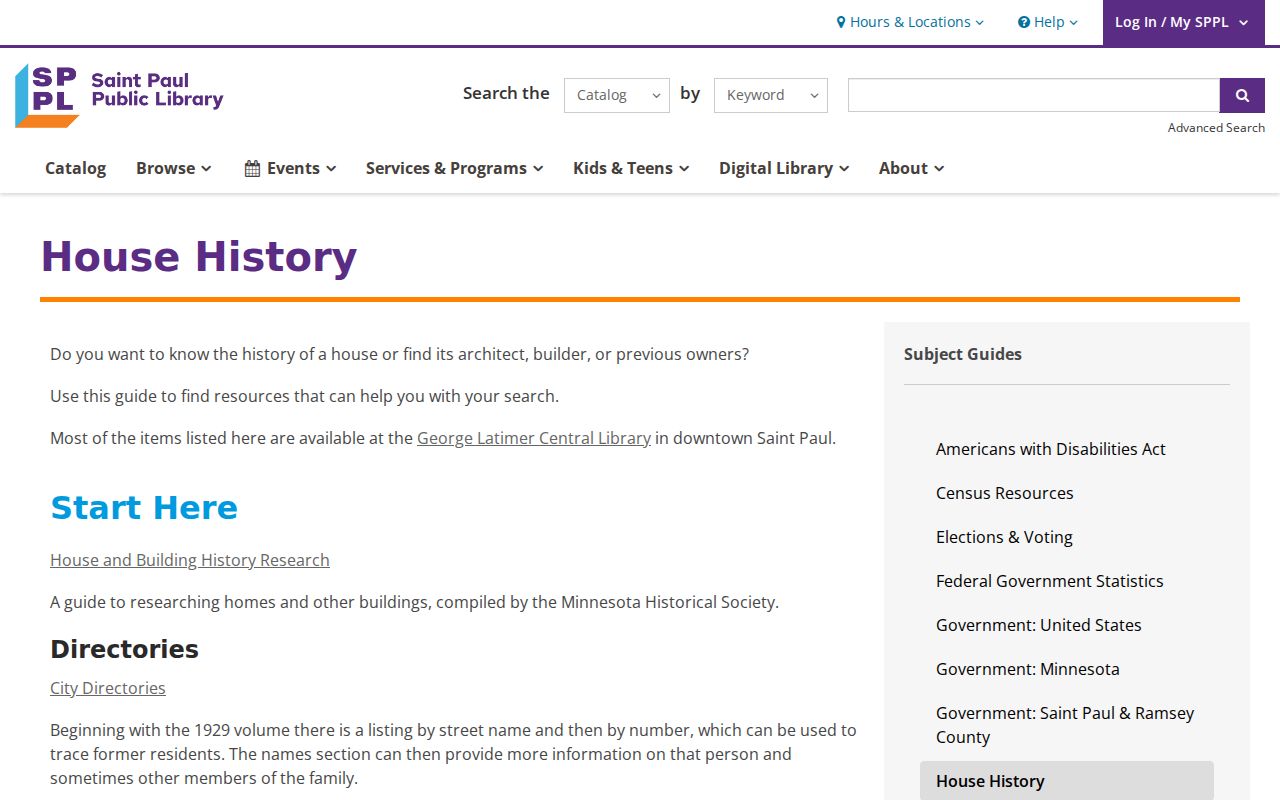Open the Hours & Locations dropdown
The height and width of the screenshot is (800, 1280).
pos(910,22)
